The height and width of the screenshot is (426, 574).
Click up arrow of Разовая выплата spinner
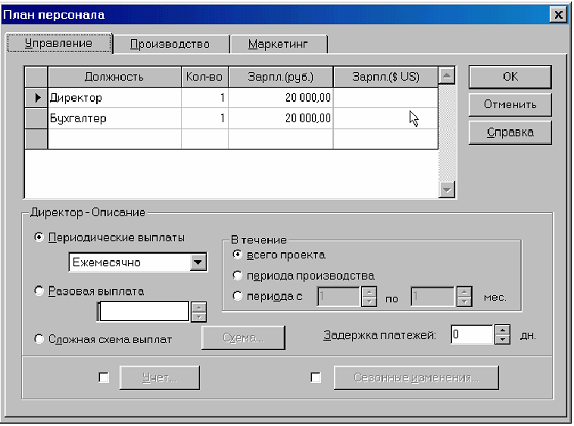coord(198,307)
